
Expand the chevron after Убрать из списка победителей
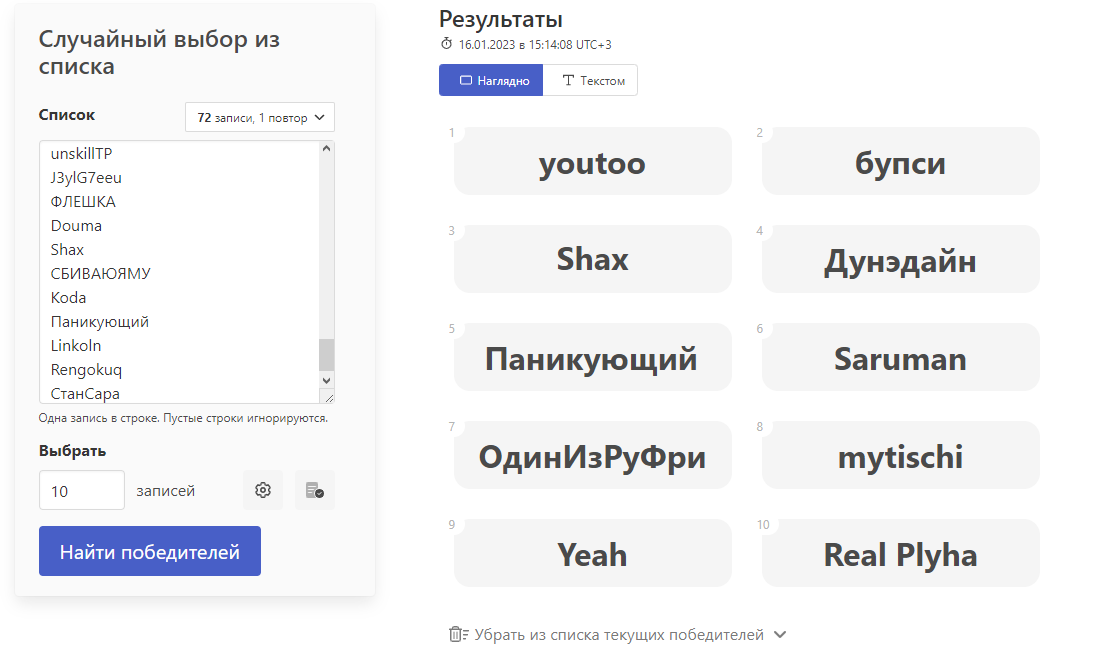(x=781, y=634)
